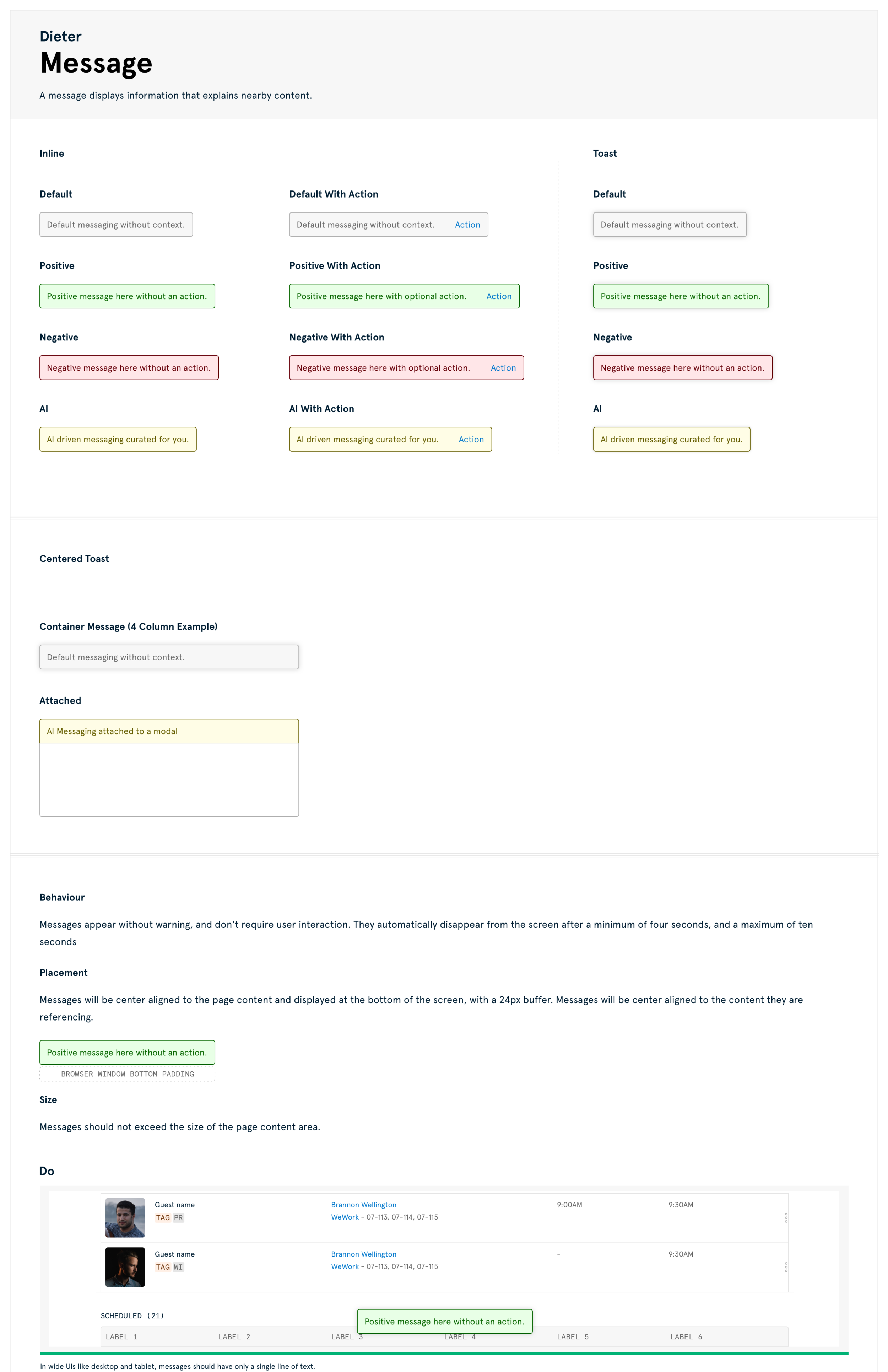
Task: Click the PR tag on the first guest
Action: (x=178, y=1218)
